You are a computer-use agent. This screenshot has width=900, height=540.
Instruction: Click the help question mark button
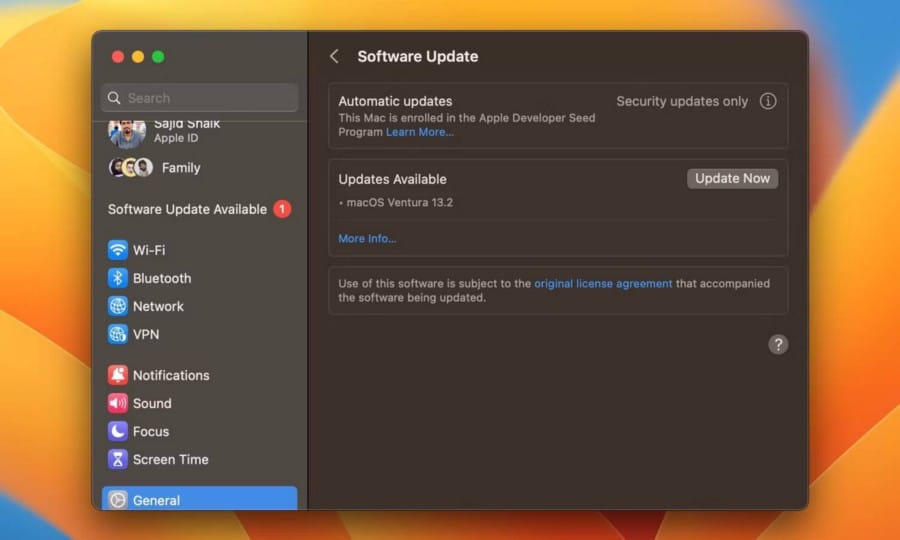point(778,344)
